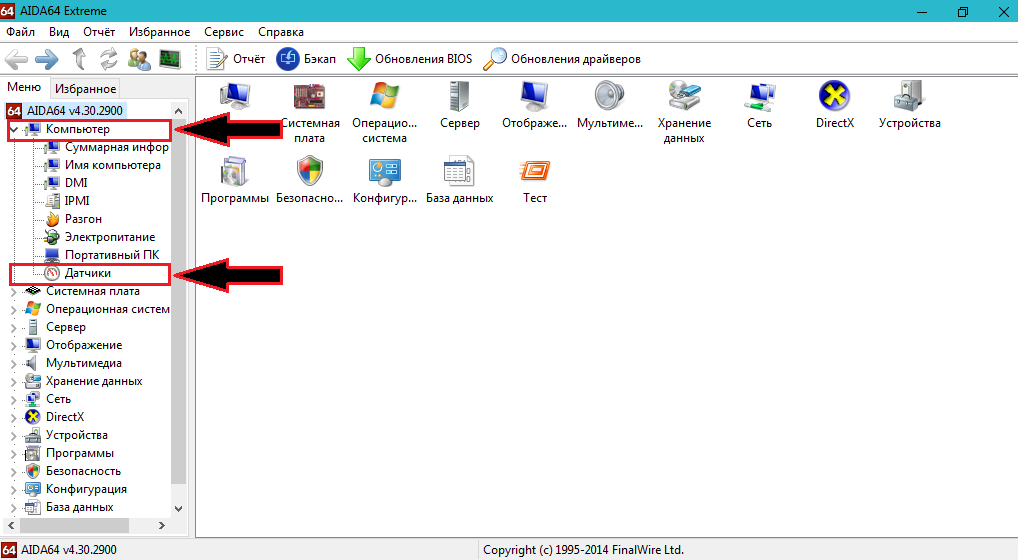Open Обновления драйверов
The width and height of the screenshot is (1018, 560).
pyautogui.click(x=562, y=59)
